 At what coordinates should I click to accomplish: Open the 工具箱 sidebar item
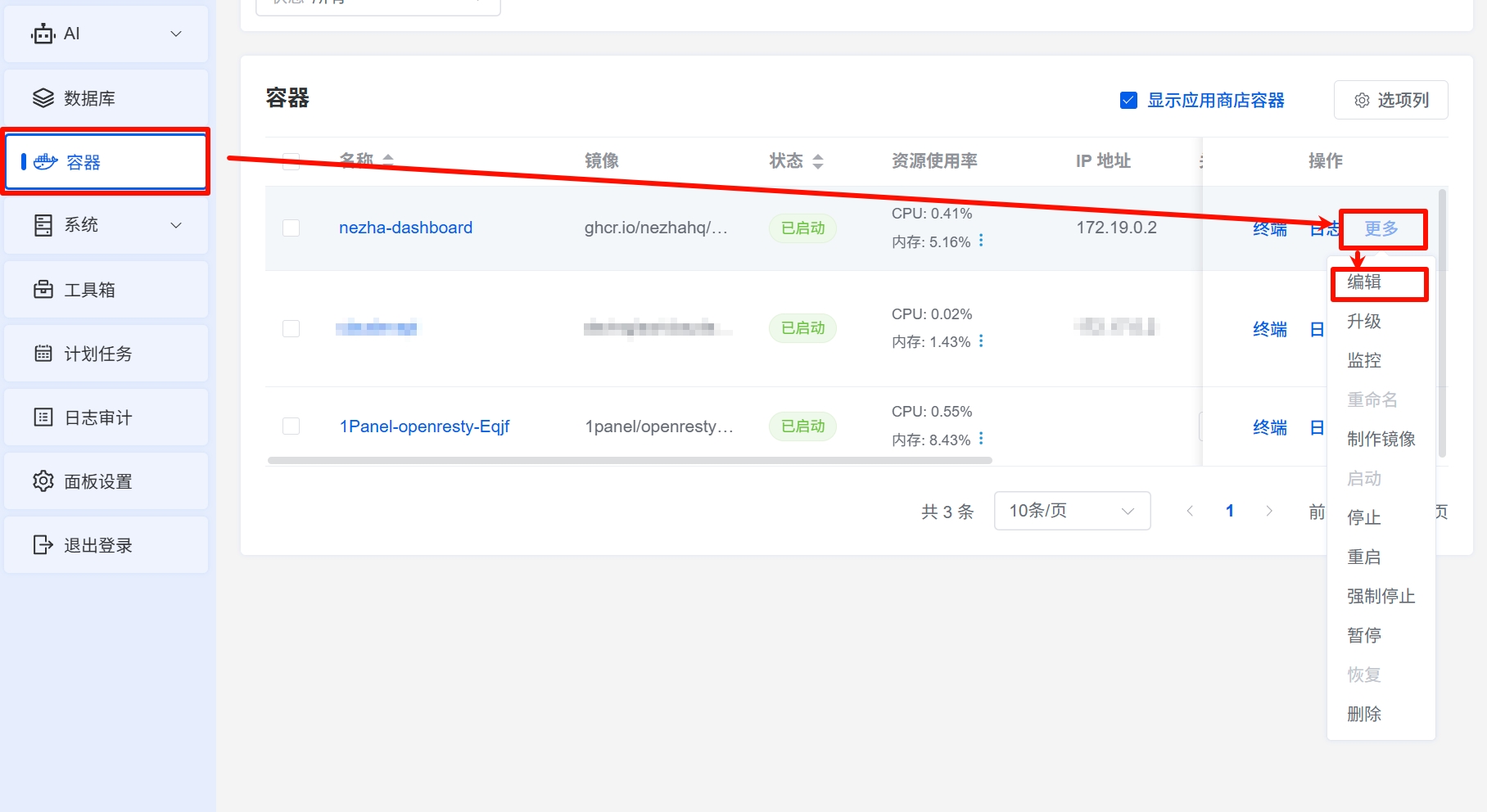coord(106,289)
